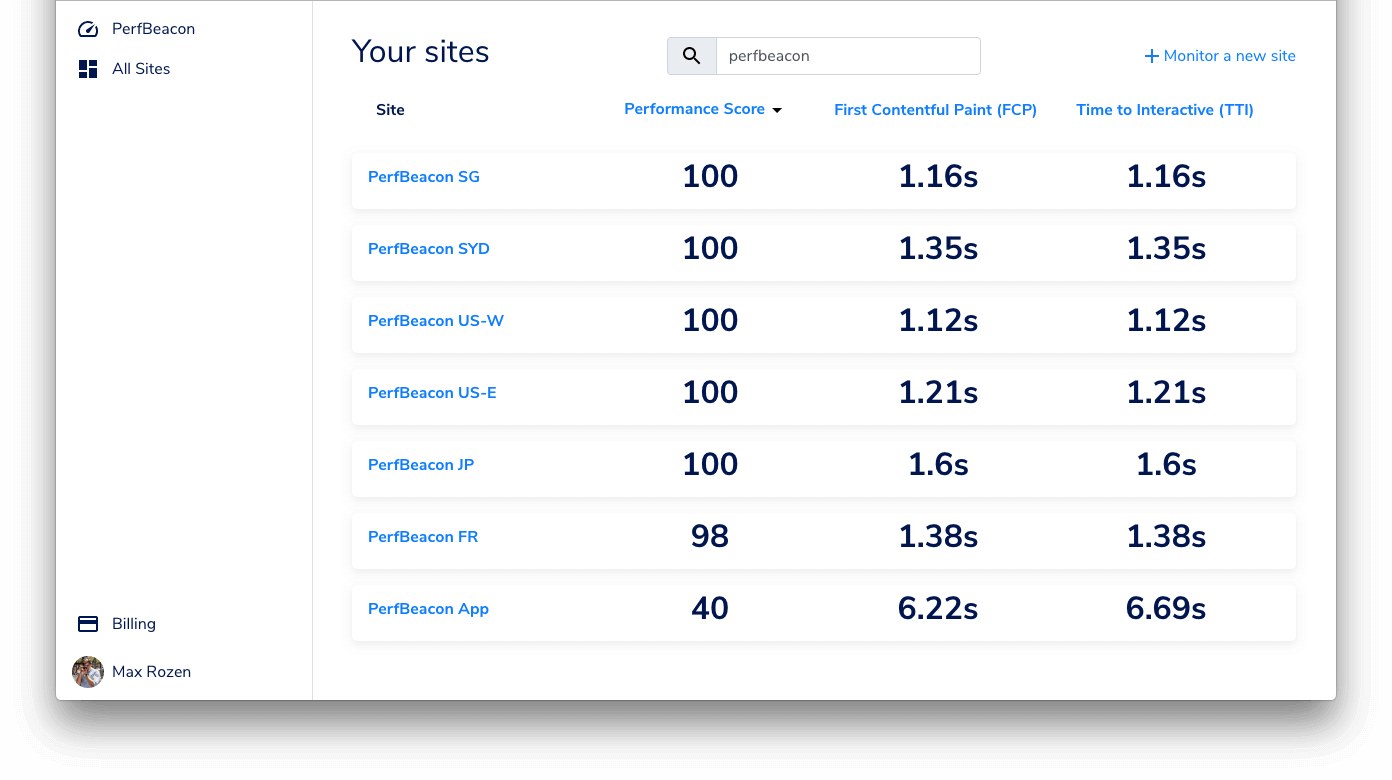Click the Monitor a new site link
The height and width of the screenshot is (780, 1392).
(1221, 56)
